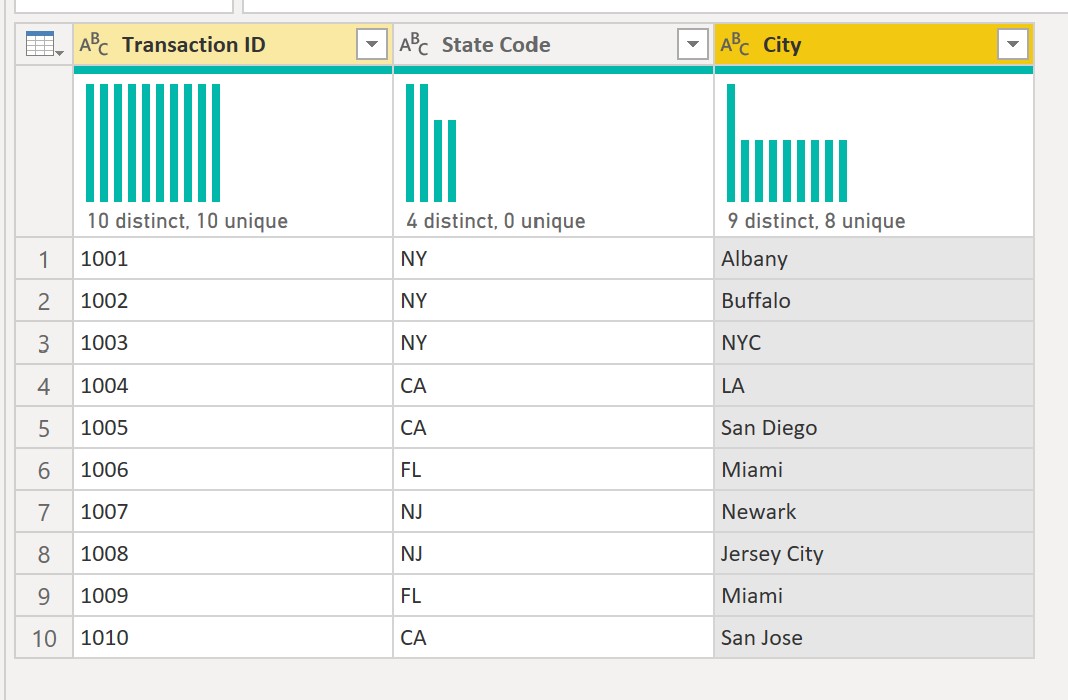Select row number 2
This screenshot has height=700, width=1068.
click(x=44, y=301)
